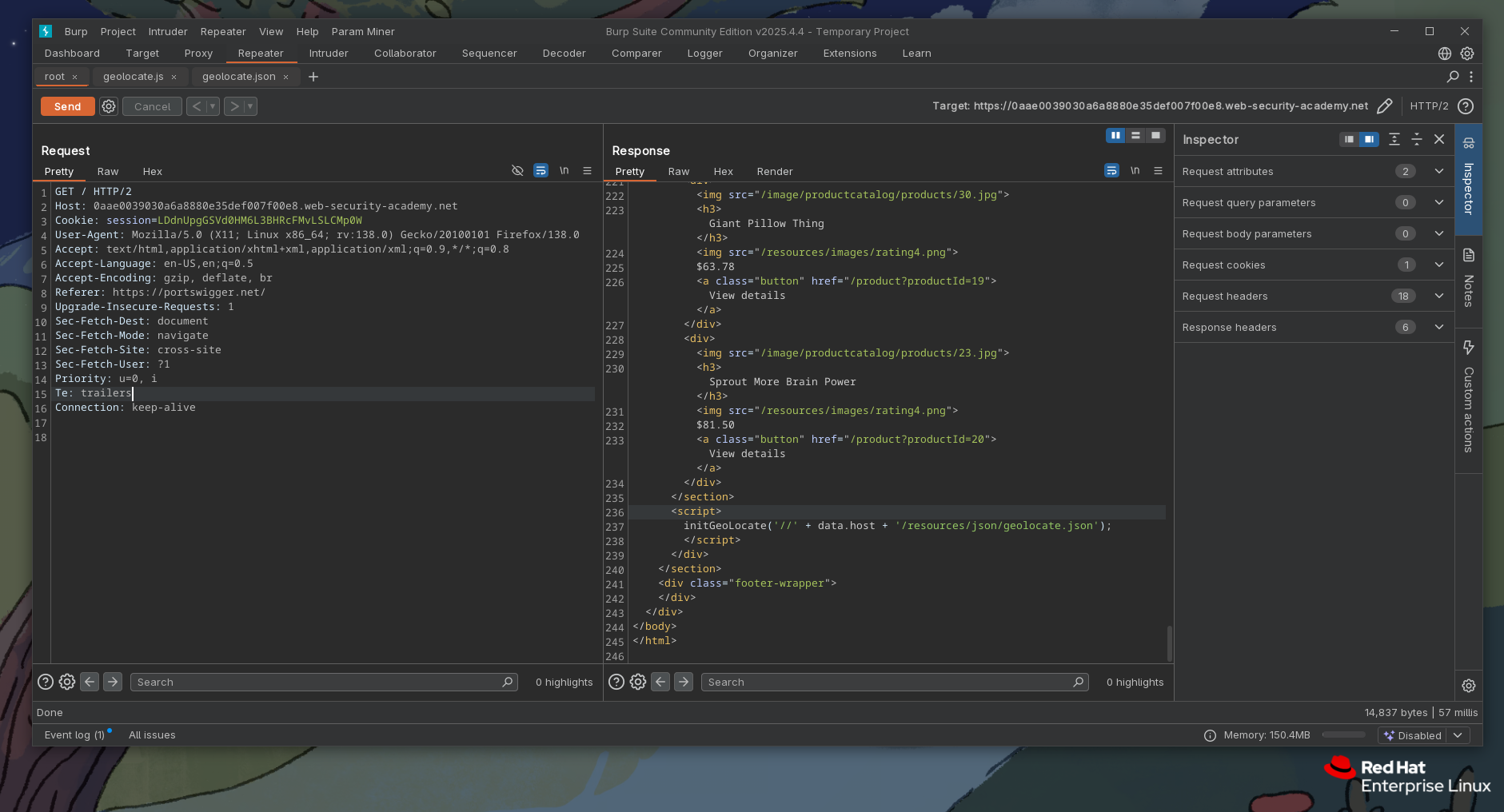Focus the Request search field
This screenshot has width=1504, height=812.
pyautogui.click(x=324, y=682)
